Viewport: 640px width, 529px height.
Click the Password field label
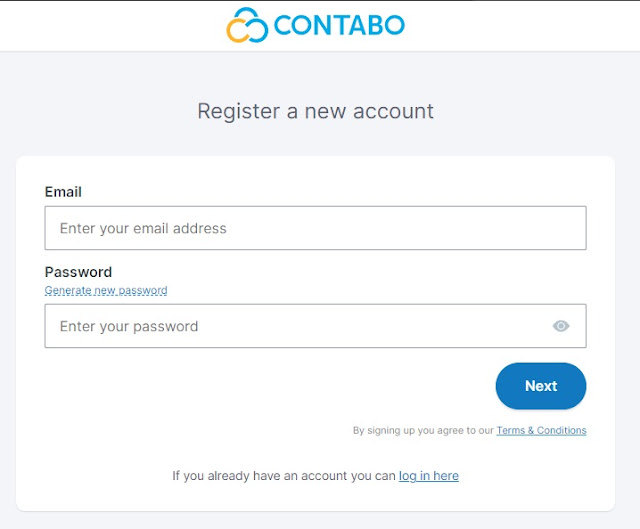click(78, 272)
